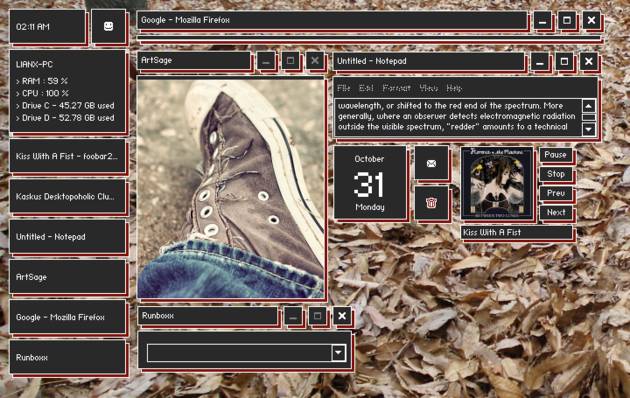This screenshot has width=630, height=398.
Task: Close the Firefox window
Action: [591, 20]
